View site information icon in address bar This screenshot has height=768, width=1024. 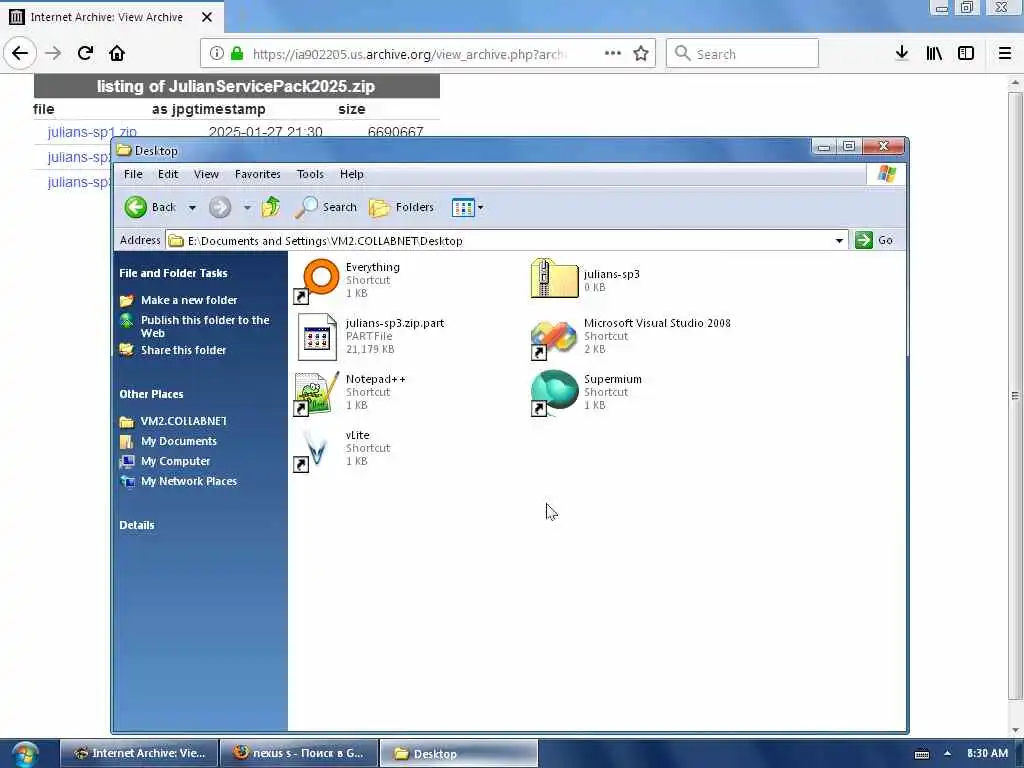(x=217, y=54)
